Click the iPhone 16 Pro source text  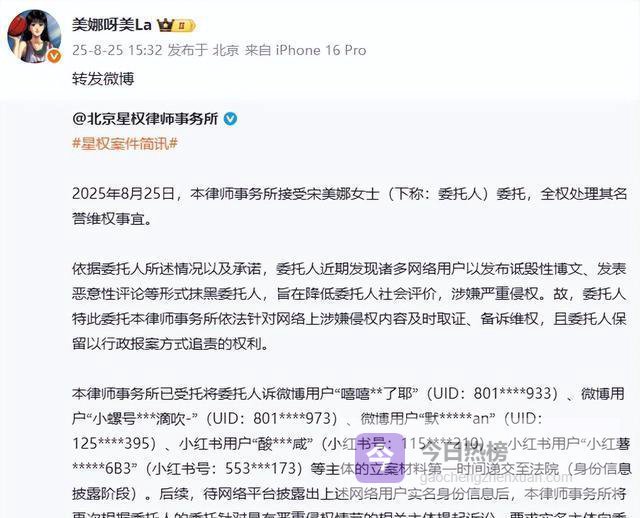tap(321, 50)
